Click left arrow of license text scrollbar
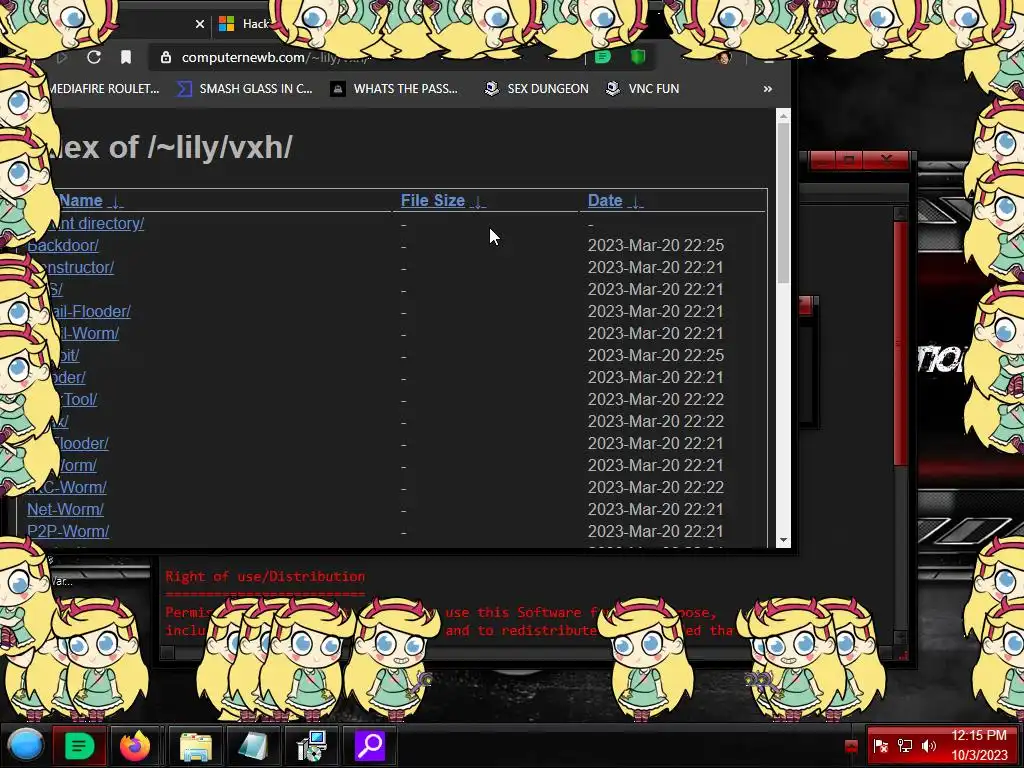 (x=167, y=652)
